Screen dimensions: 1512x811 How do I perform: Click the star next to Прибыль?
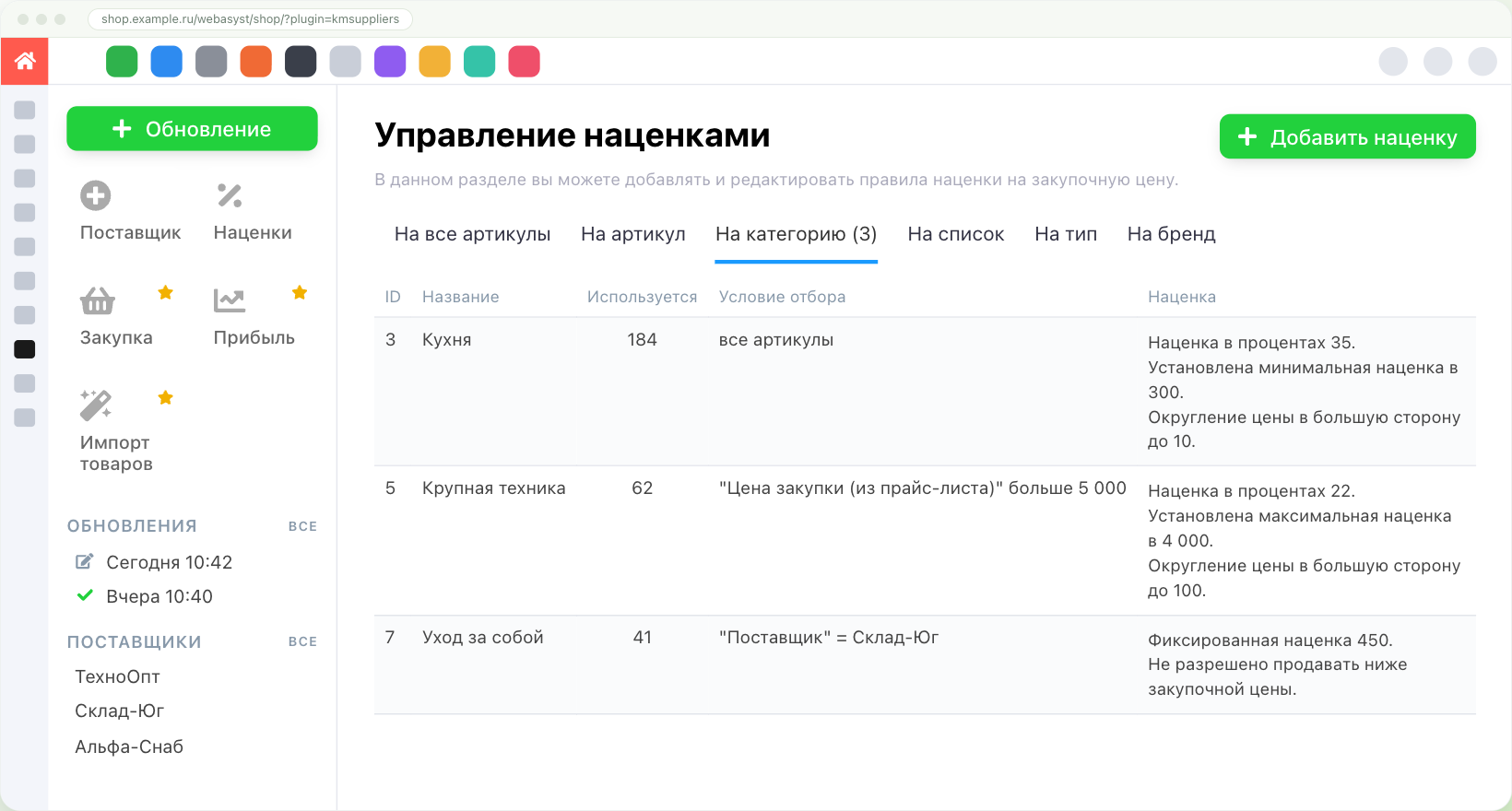tap(300, 293)
